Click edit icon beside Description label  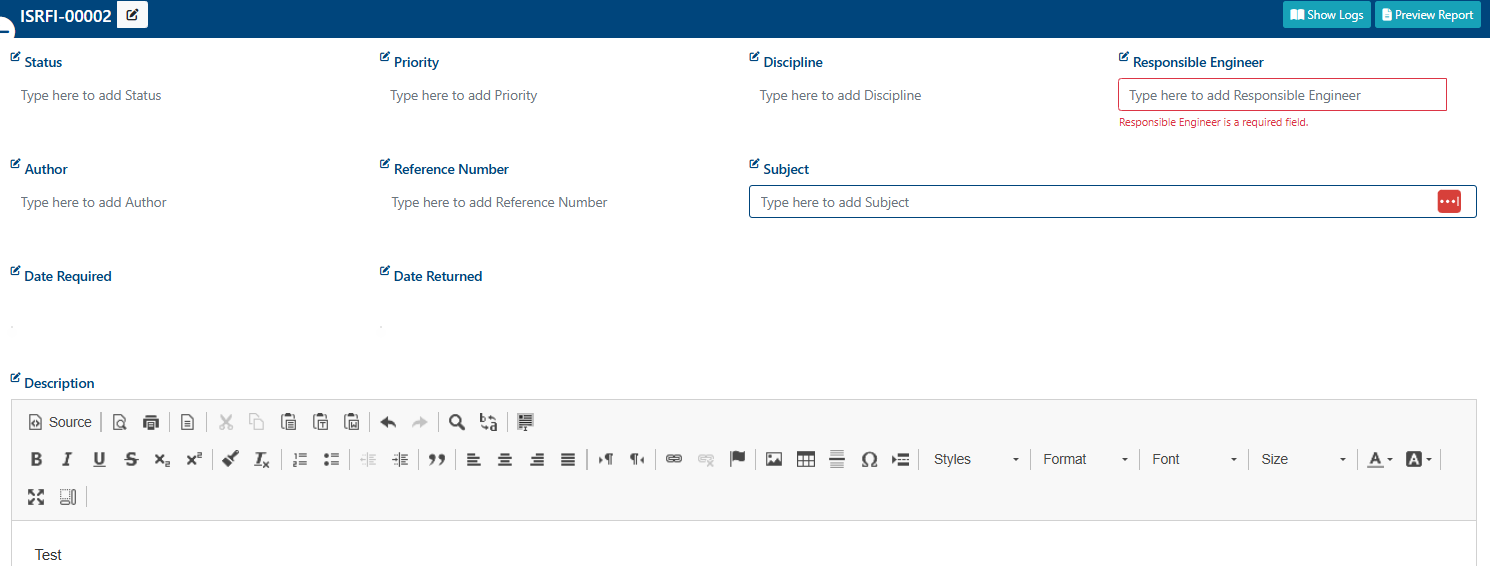click(x=15, y=378)
